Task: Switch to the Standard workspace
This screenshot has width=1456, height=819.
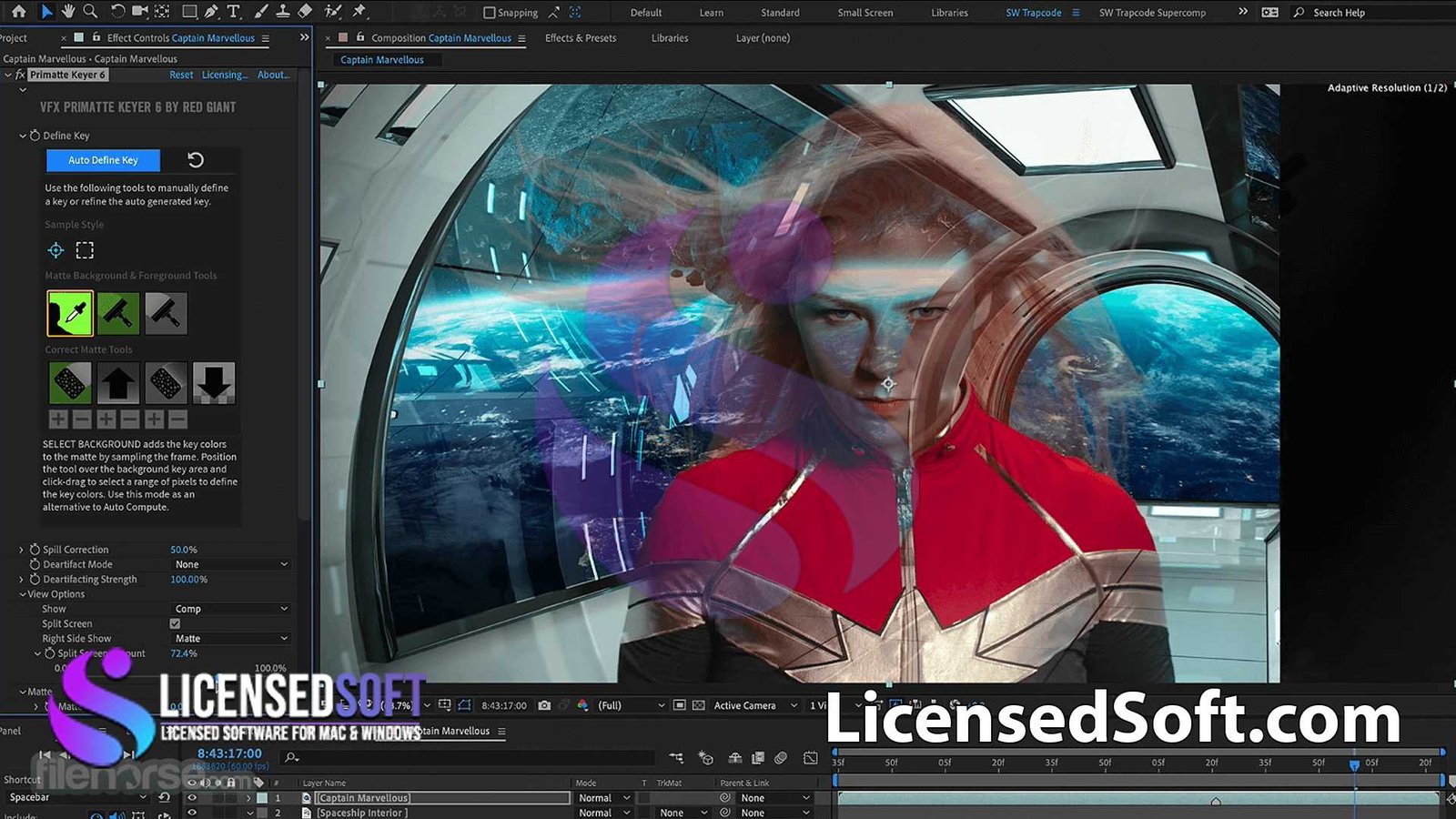Action: click(780, 13)
